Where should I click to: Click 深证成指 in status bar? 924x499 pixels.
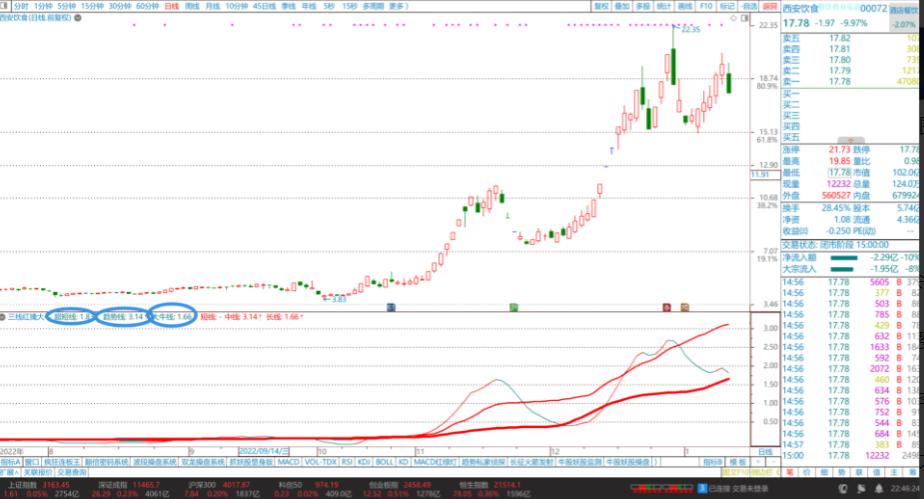pos(113,485)
